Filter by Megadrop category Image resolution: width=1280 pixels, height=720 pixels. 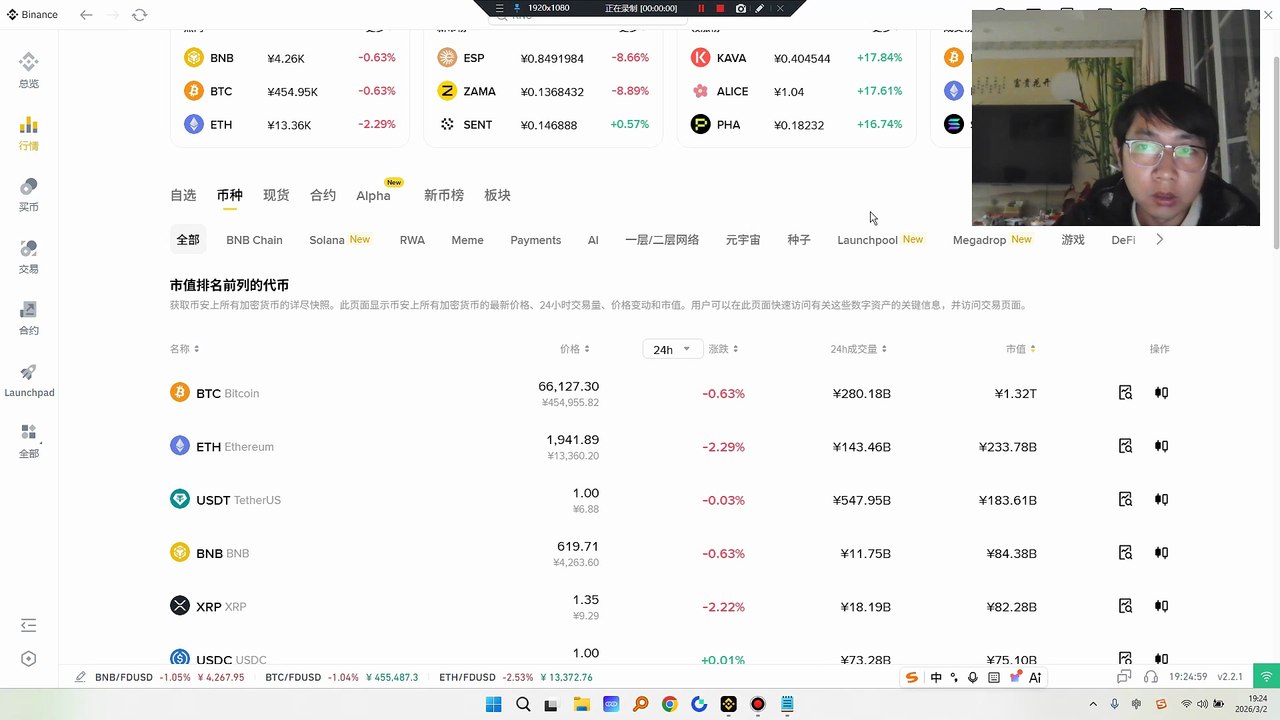point(979,240)
